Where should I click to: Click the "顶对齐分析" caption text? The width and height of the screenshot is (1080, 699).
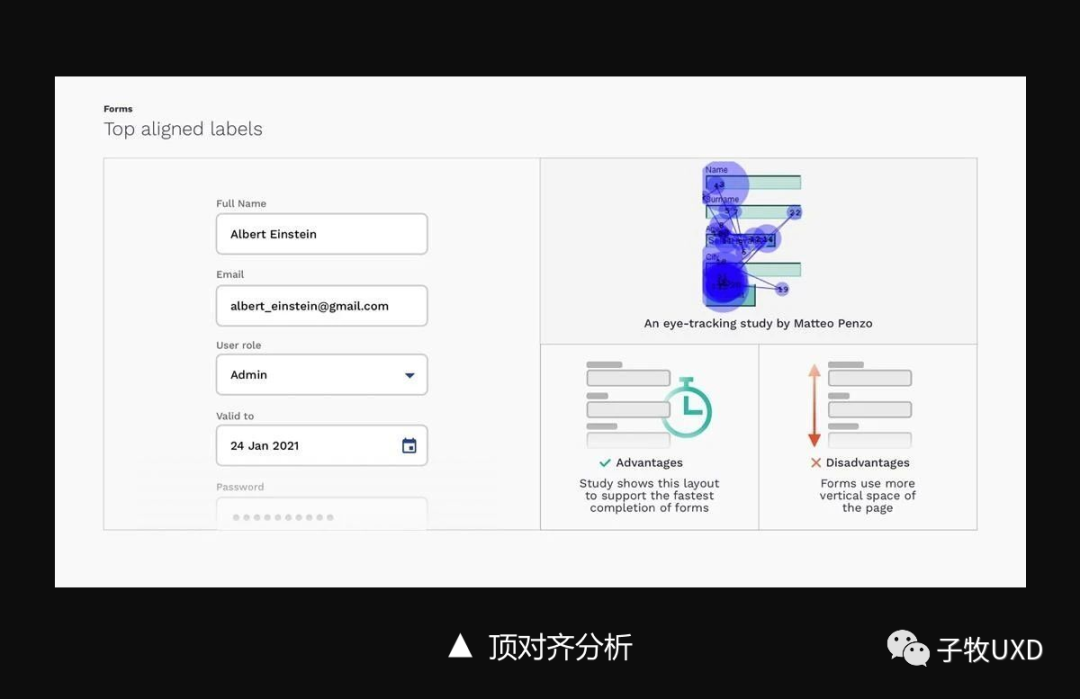(560, 647)
